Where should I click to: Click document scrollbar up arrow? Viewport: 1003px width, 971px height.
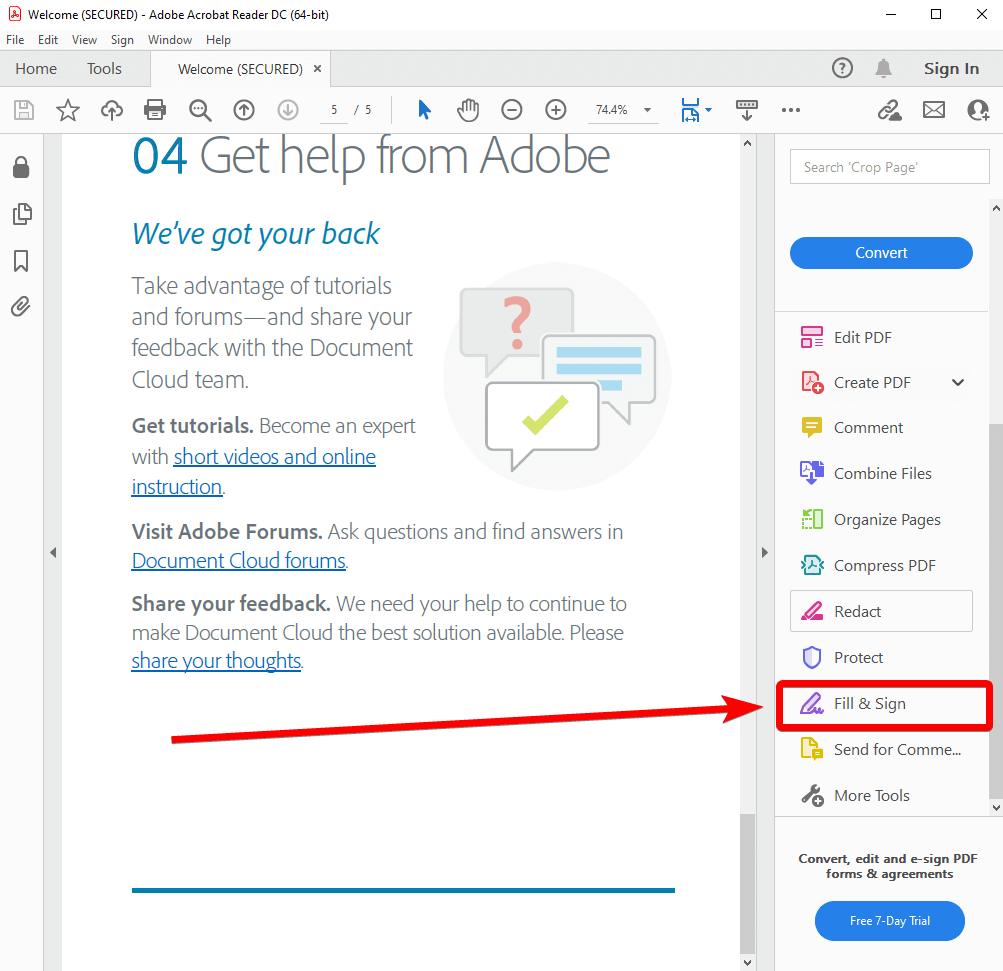click(747, 143)
